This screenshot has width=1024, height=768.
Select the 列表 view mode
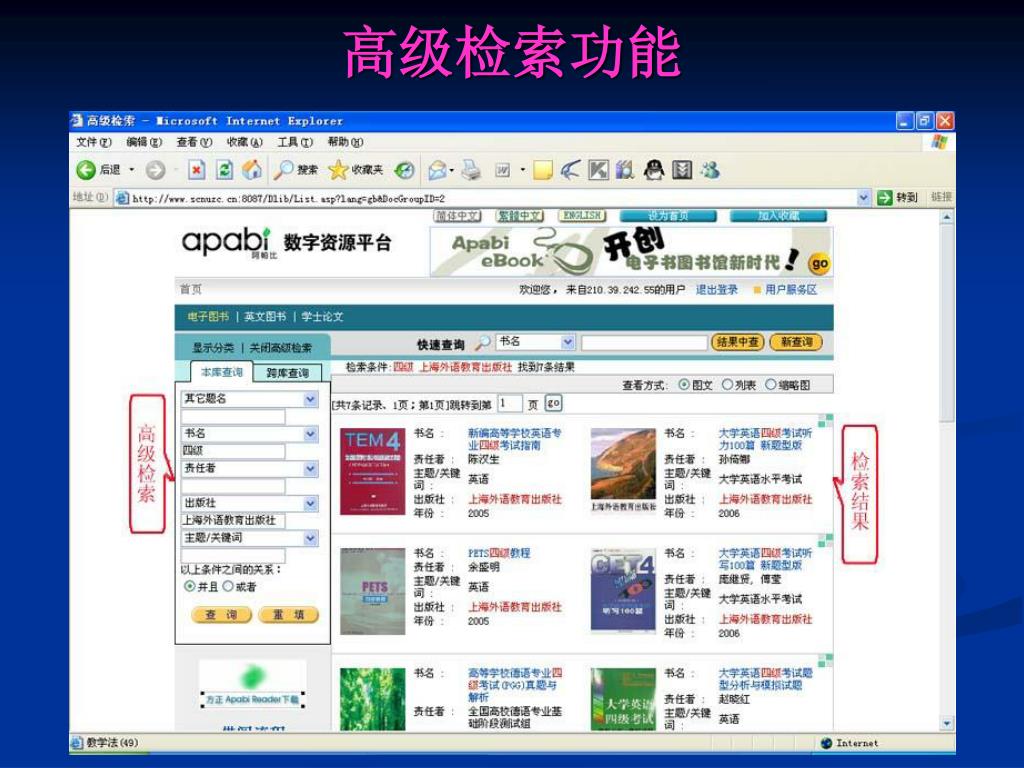727,385
